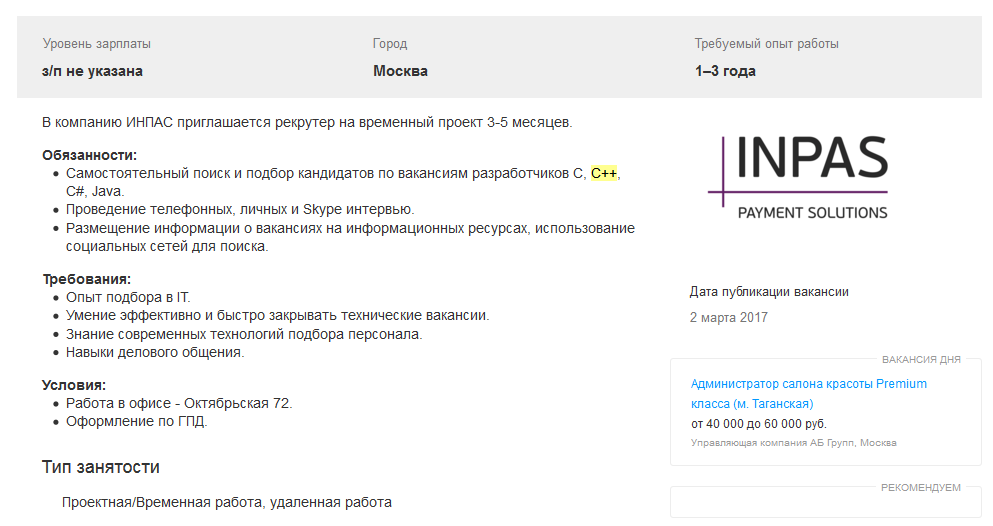Select the Москва city value
The height and width of the screenshot is (526, 993).
coord(400,71)
